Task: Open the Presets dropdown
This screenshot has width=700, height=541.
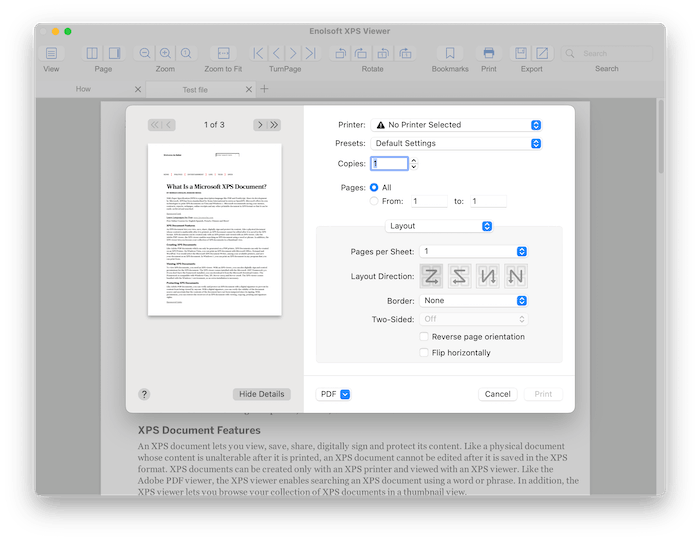Action: point(456,143)
